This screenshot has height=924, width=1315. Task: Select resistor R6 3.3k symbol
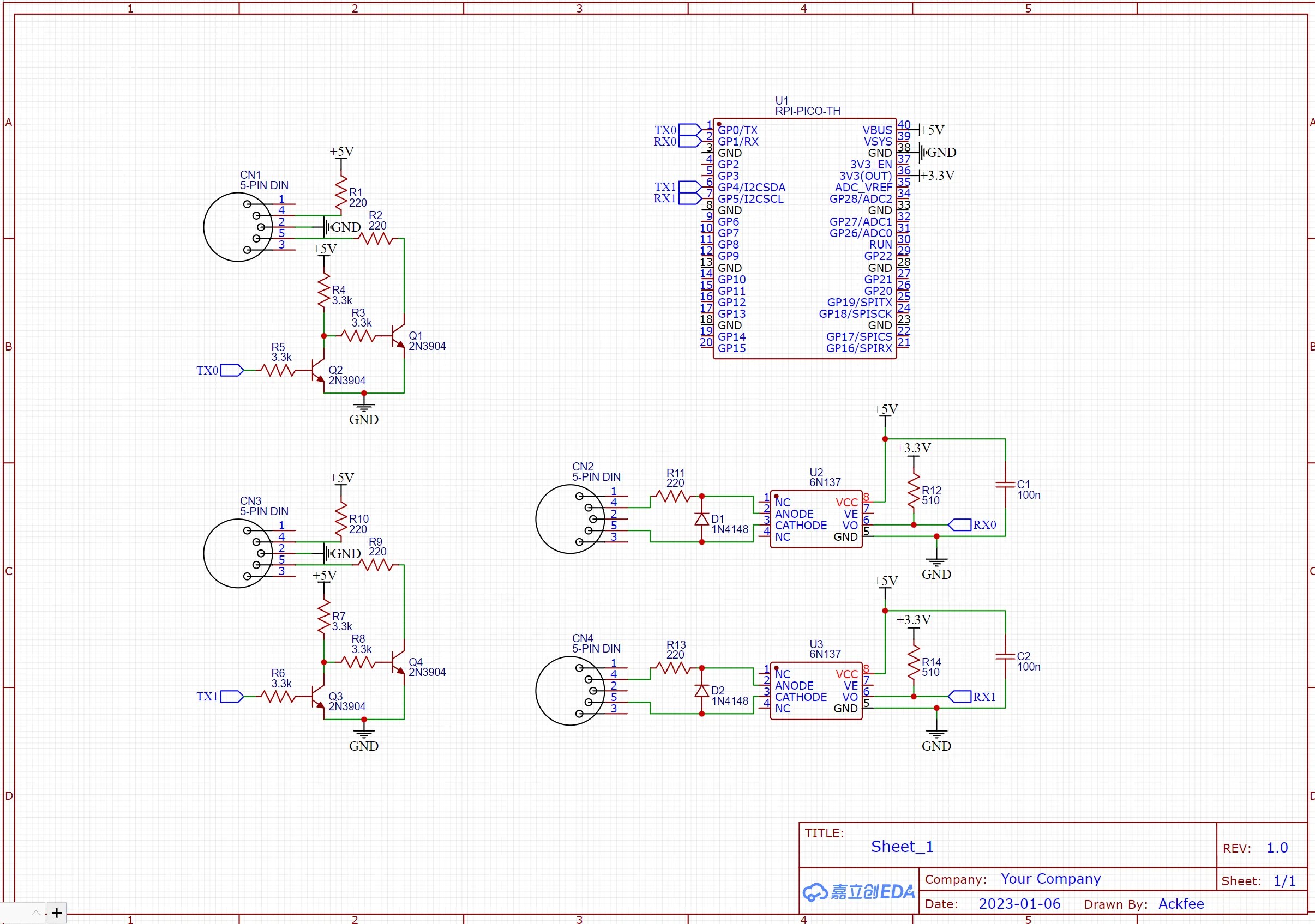click(278, 697)
